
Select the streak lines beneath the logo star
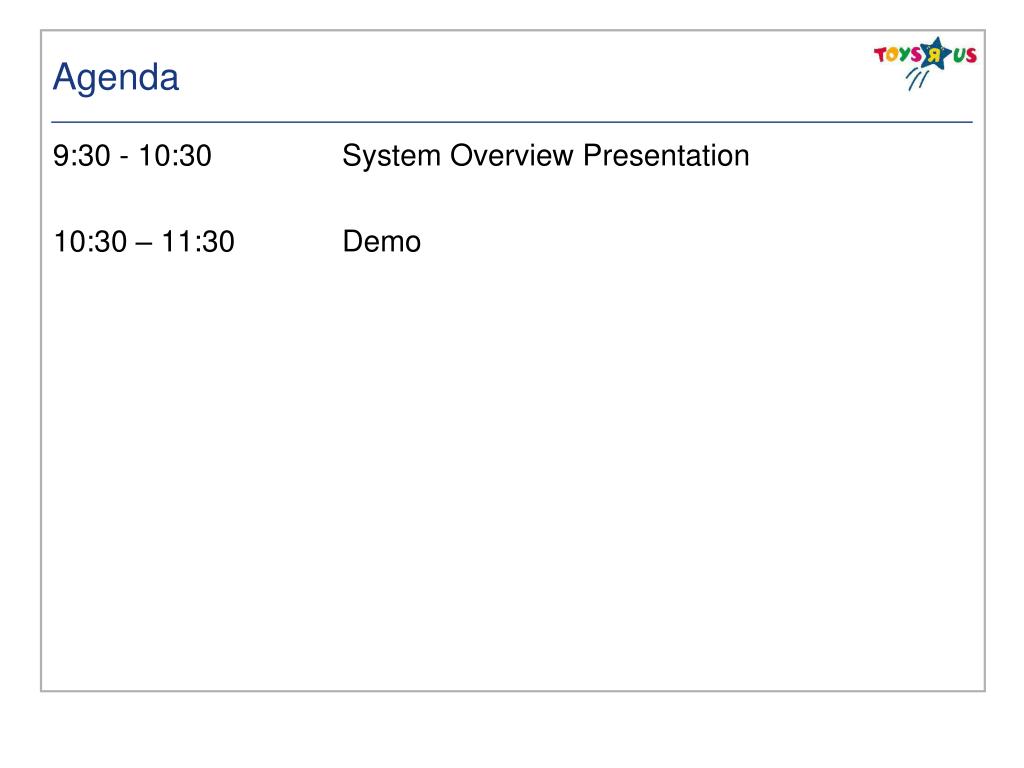917,80
